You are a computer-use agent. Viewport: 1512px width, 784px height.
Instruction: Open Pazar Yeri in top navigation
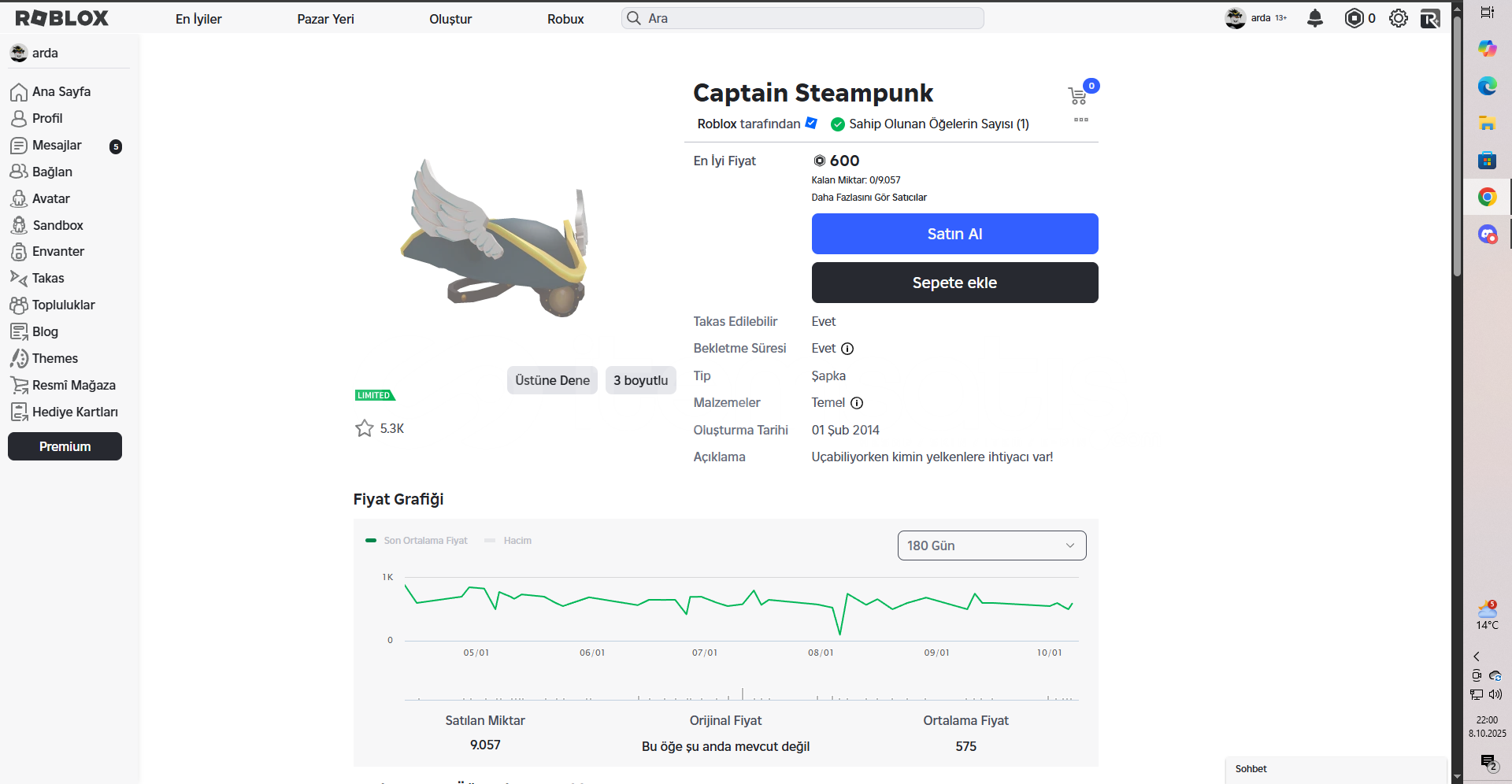[325, 19]
